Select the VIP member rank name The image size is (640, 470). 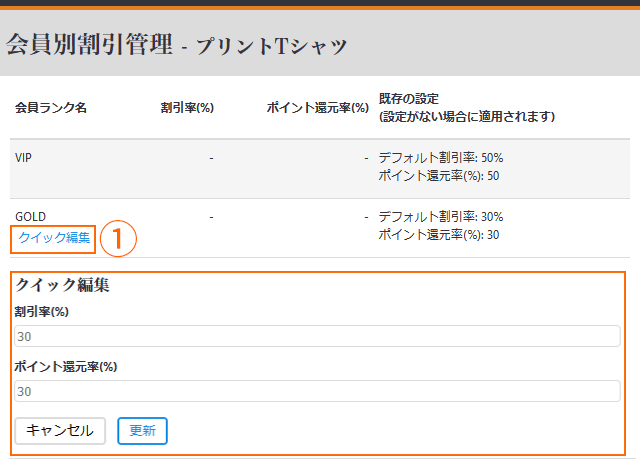25,158
